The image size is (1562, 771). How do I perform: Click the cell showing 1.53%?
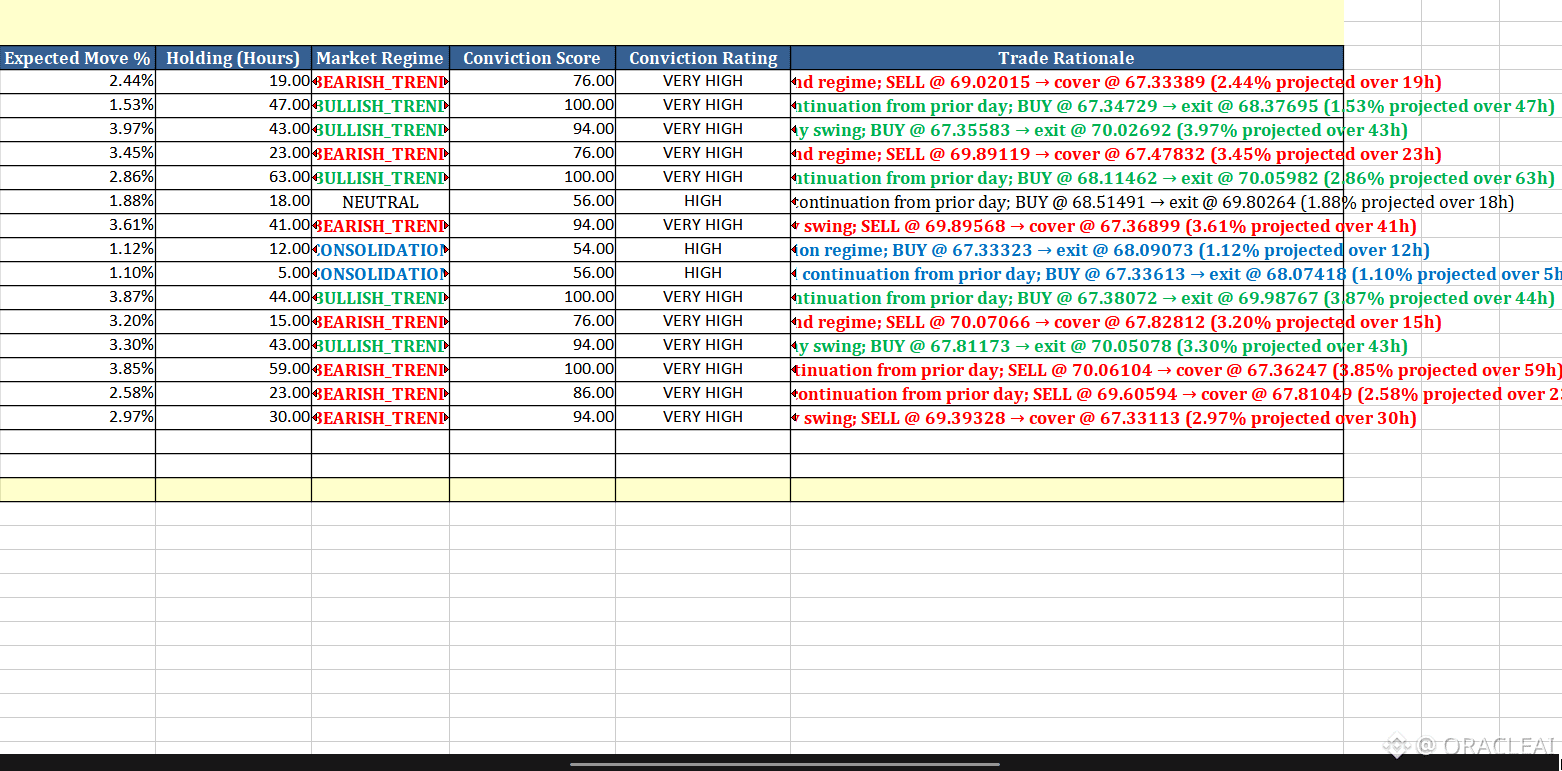[x=77, y=106]
